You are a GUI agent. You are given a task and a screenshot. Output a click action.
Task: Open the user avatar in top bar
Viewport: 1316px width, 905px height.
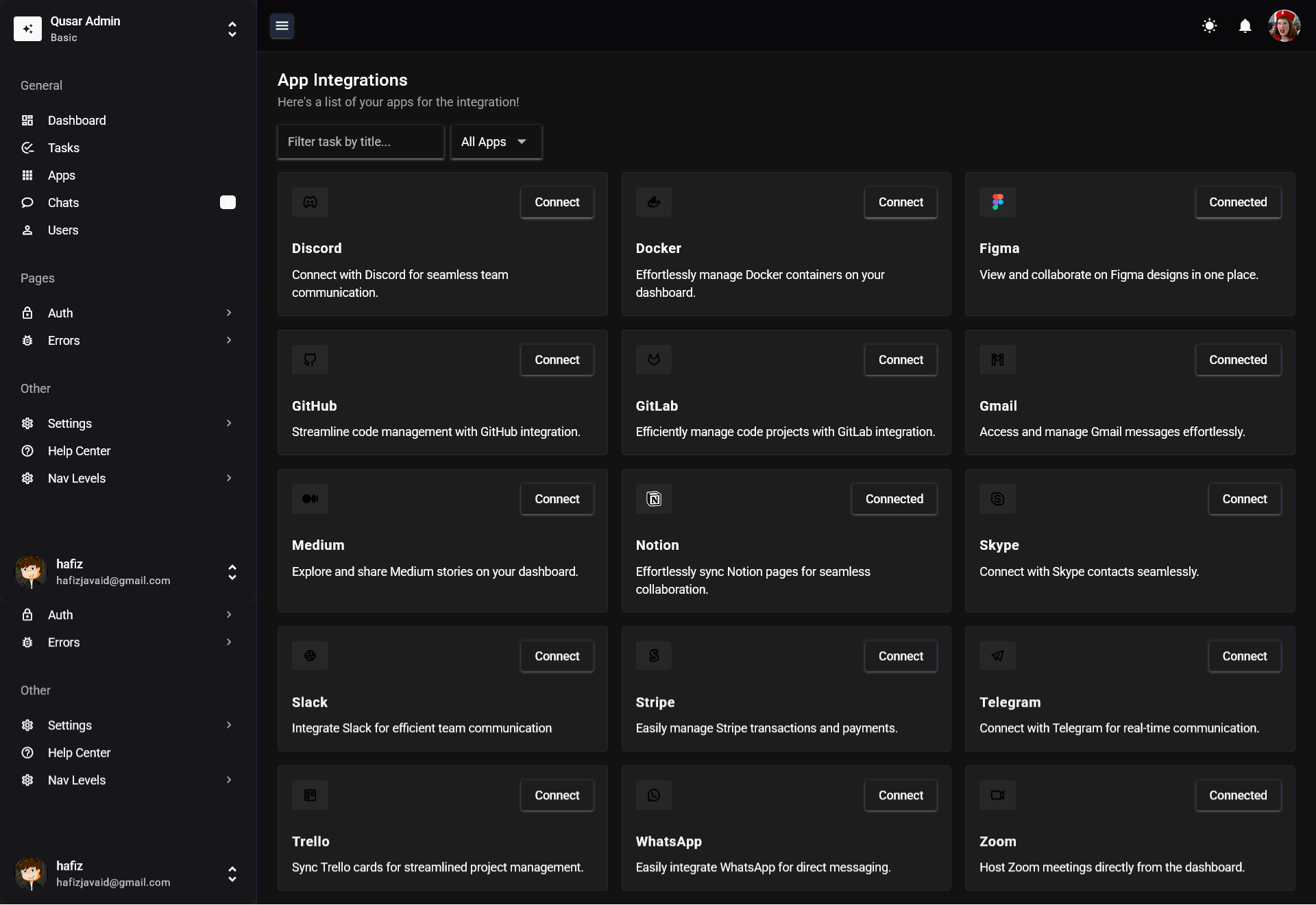click(x=1283, y=26)
